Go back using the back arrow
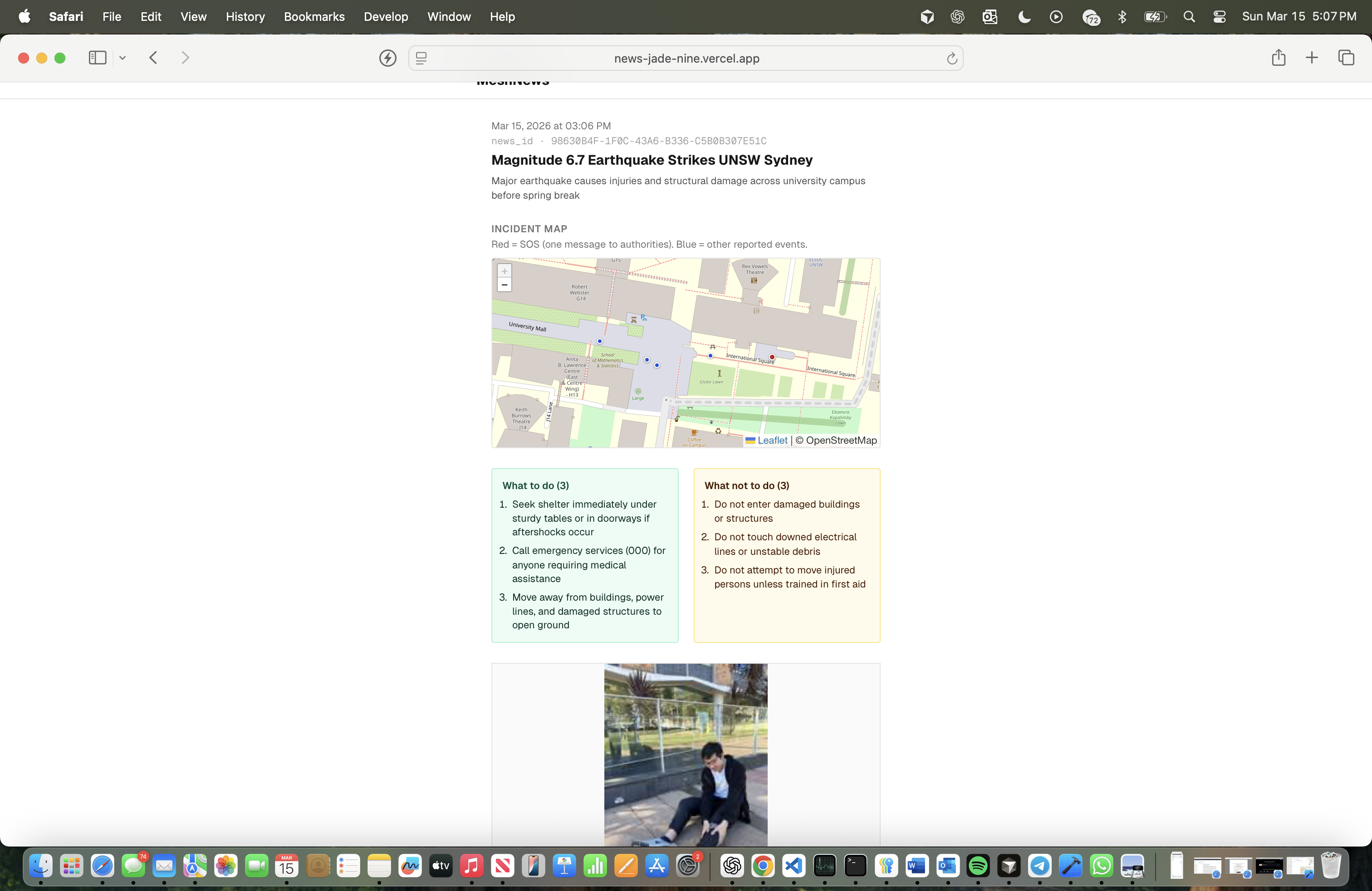The height and width of the screenshot is (891, 1372). (x=153, y=58)
